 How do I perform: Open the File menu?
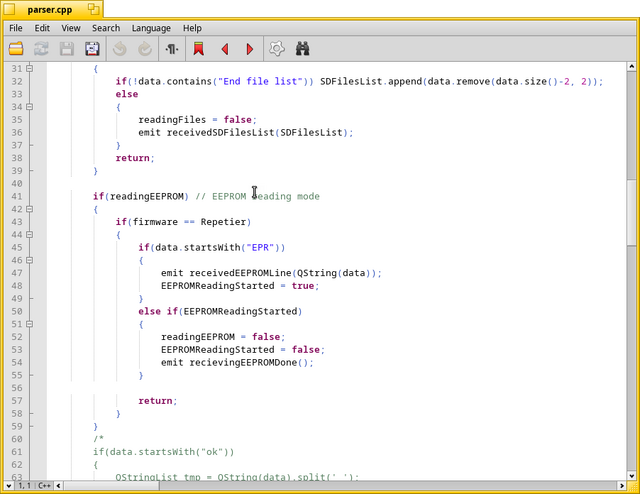[x=16, y=28]
